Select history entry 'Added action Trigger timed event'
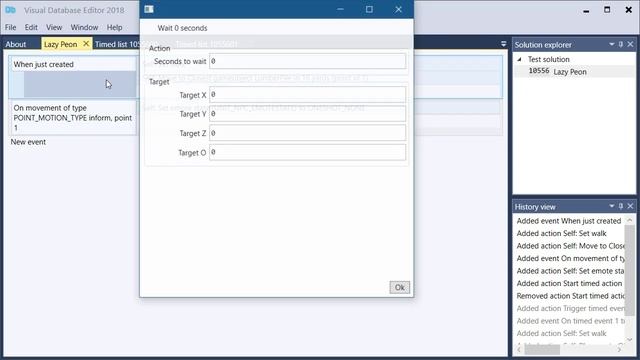 [x=570, y=308]
